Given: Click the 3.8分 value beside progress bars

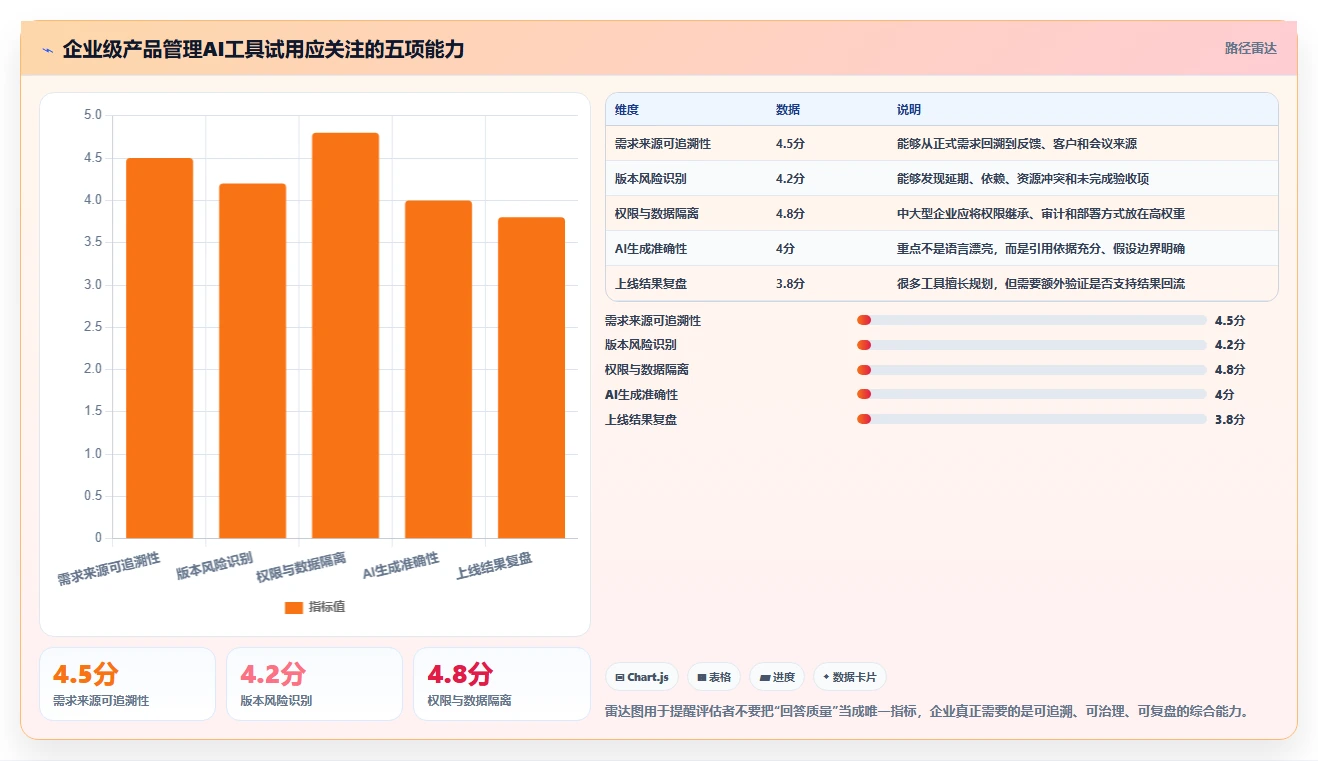Looking at the screenshot, I should click(1230, 420).
